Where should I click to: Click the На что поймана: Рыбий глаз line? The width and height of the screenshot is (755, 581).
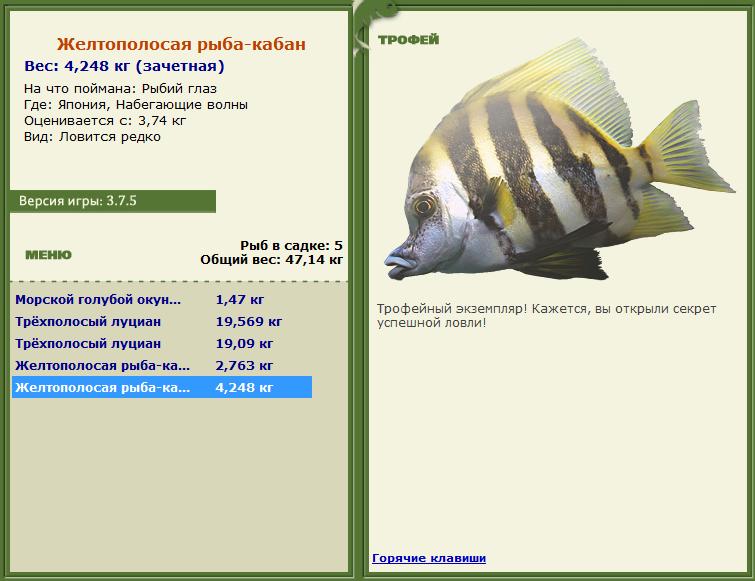(x=120, y=89)
